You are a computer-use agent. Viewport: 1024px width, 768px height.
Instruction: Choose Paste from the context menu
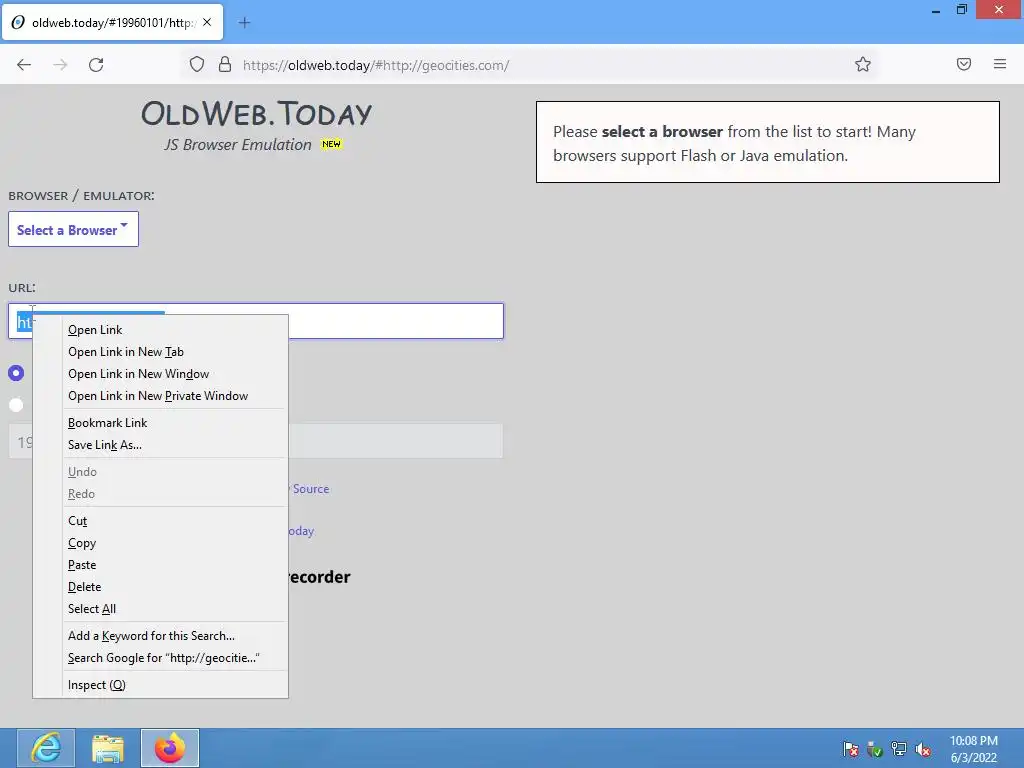click(82, 565)
